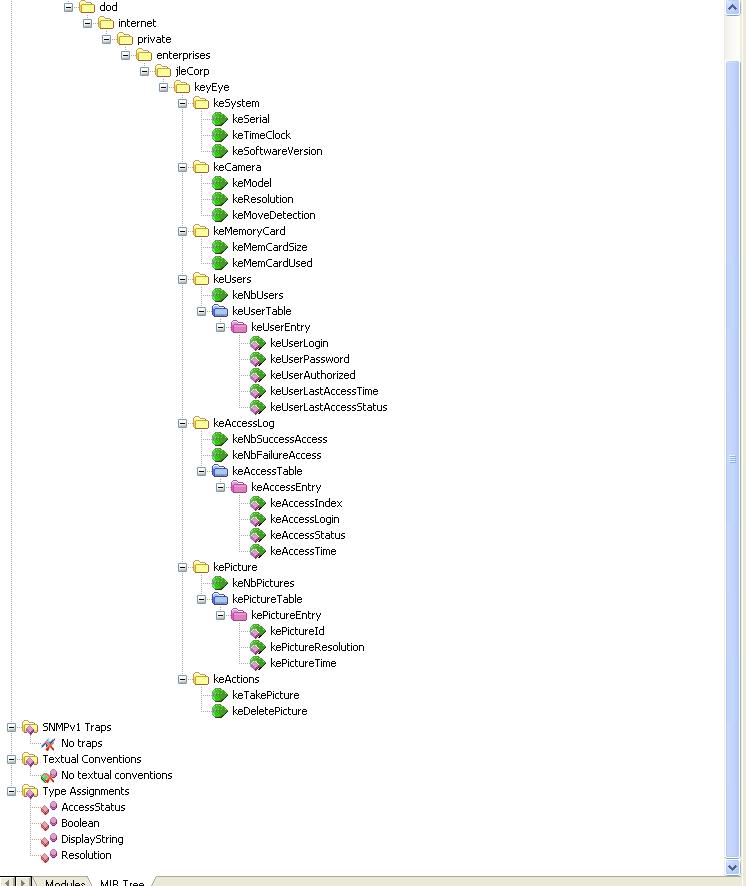Click the kePictureTable blue folder icon

pyautogui.click(x=220, y=600)
